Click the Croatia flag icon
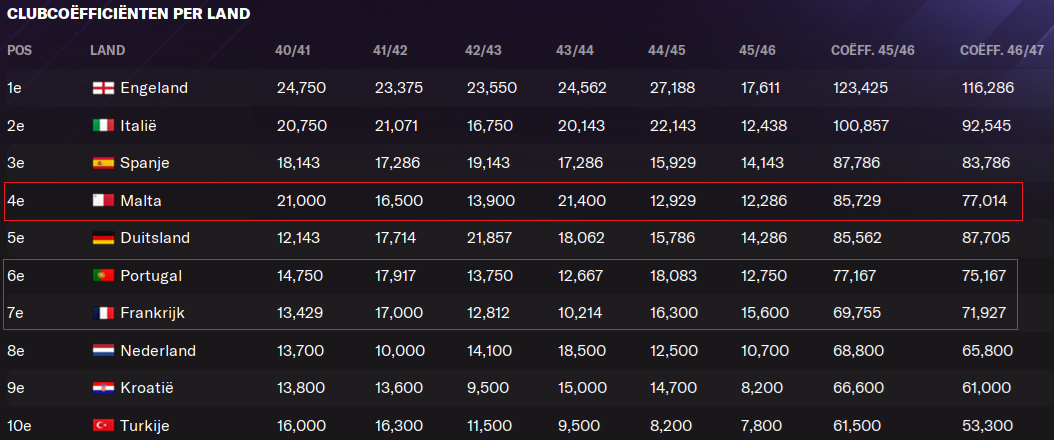The height and width of the screenshot is (440, 1054). tap(101, 388)
